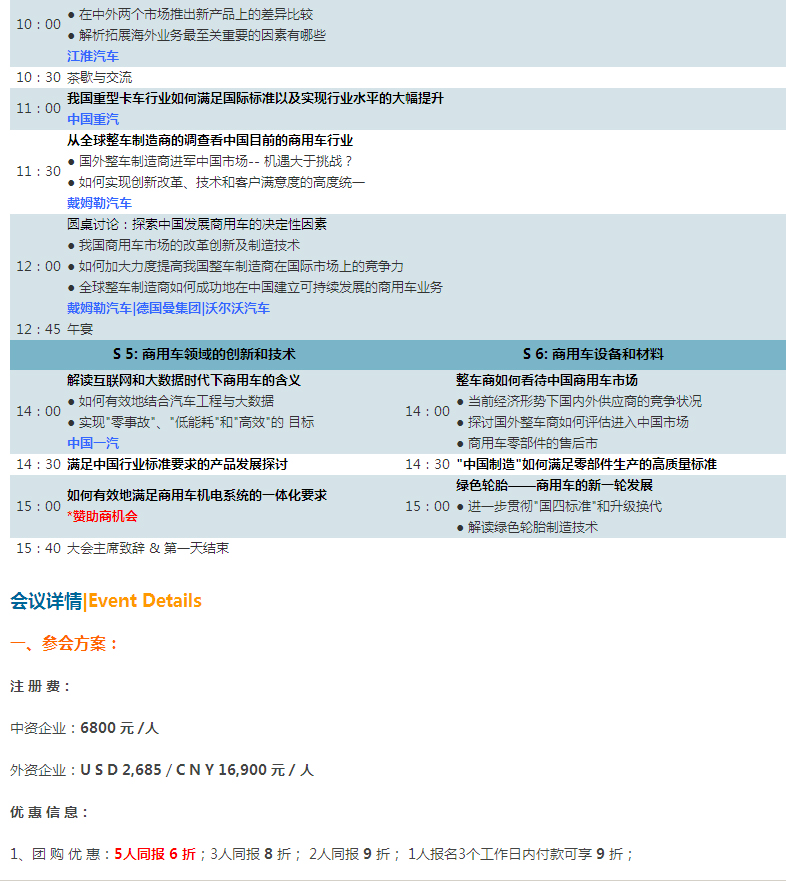Click the 11:00 我国重型卡车行业 session title
This screenshot has width=786, height=881.
[x=255, y=98]
